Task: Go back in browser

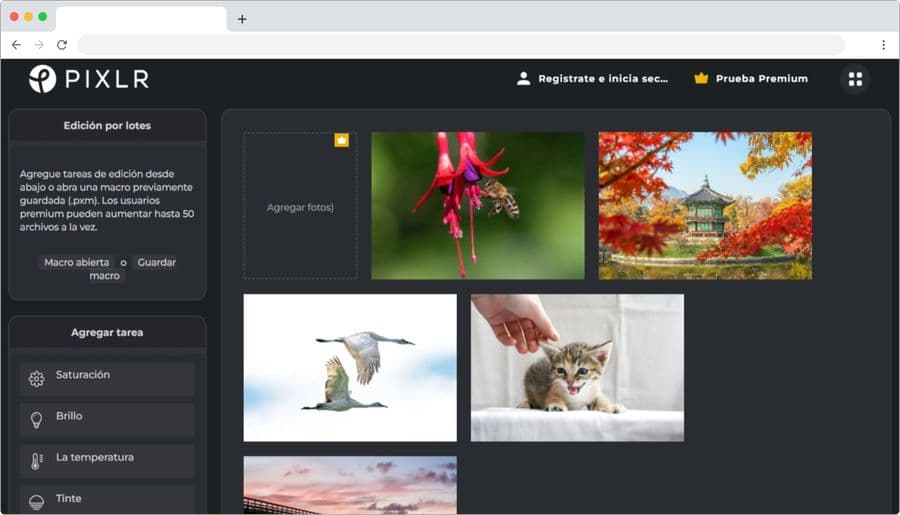Action: [16, 45]
